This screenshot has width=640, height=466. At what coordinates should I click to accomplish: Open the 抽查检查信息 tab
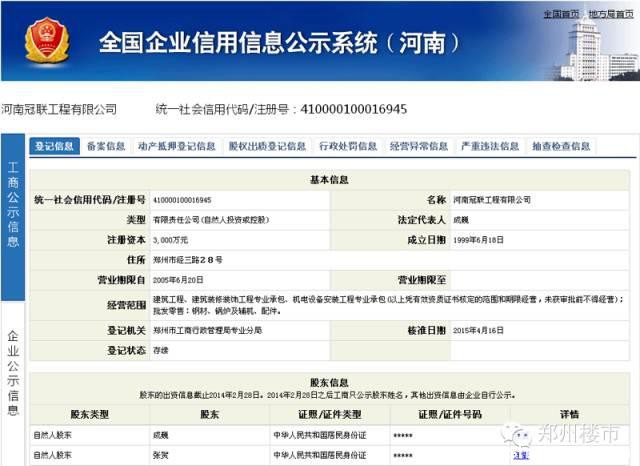561,146
